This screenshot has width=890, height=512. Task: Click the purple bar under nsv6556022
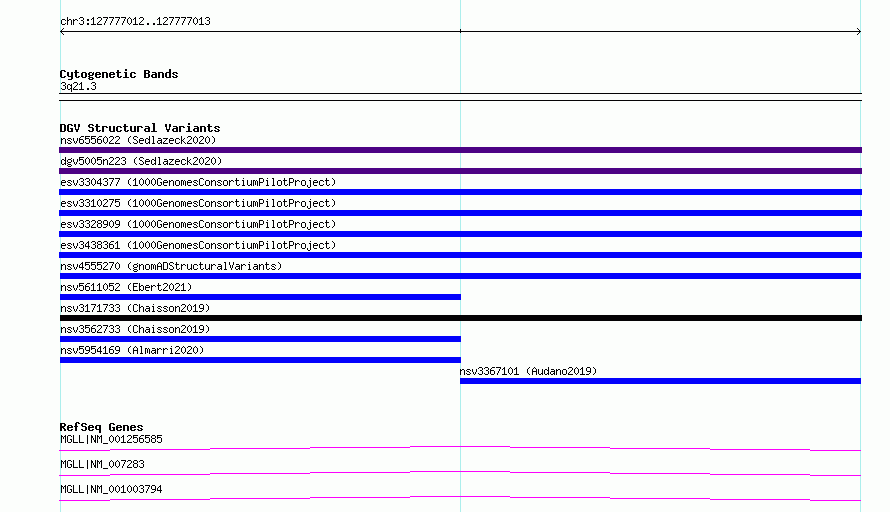pyautogui.click(x=460, y=150)
